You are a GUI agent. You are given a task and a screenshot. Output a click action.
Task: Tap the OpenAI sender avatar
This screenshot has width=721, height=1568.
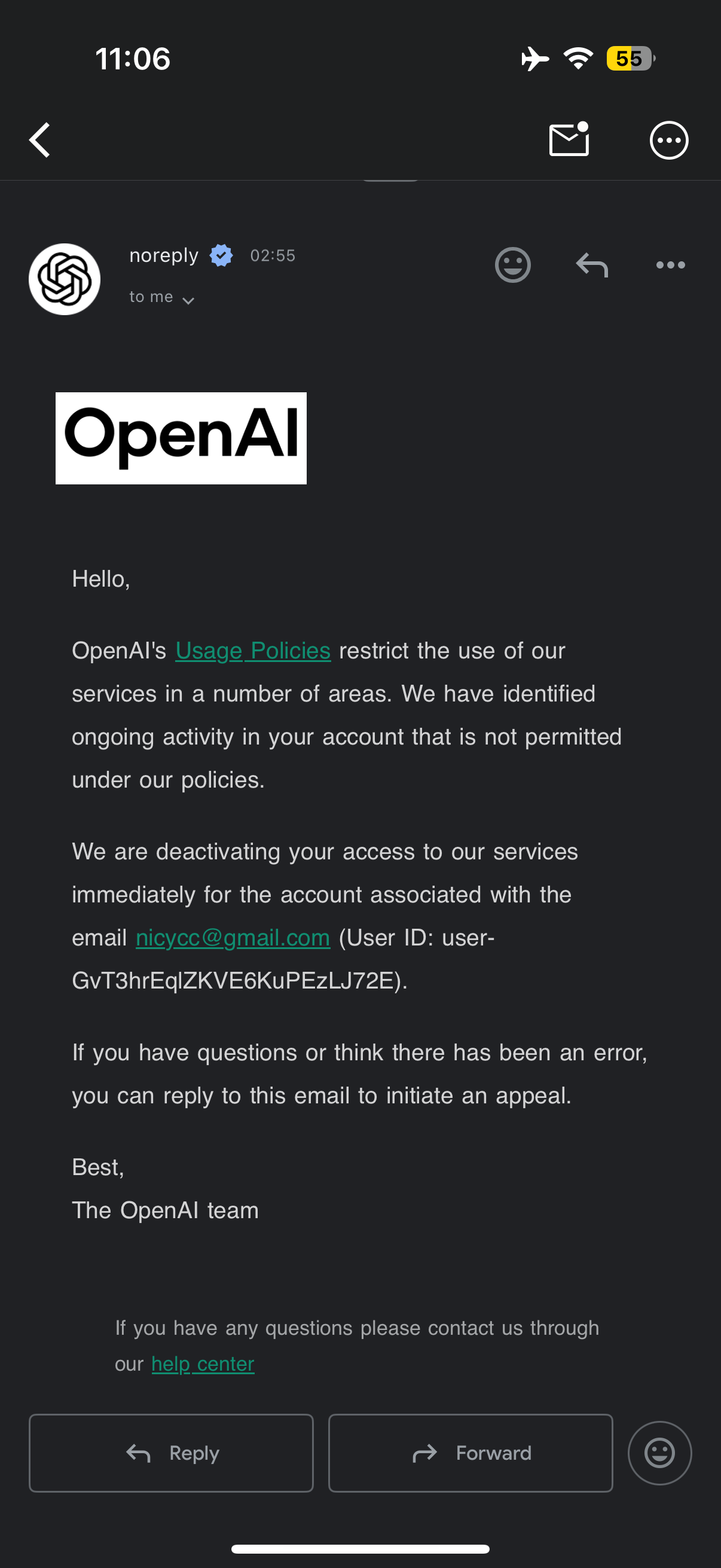pyautogui.click(x=65, y=279)
